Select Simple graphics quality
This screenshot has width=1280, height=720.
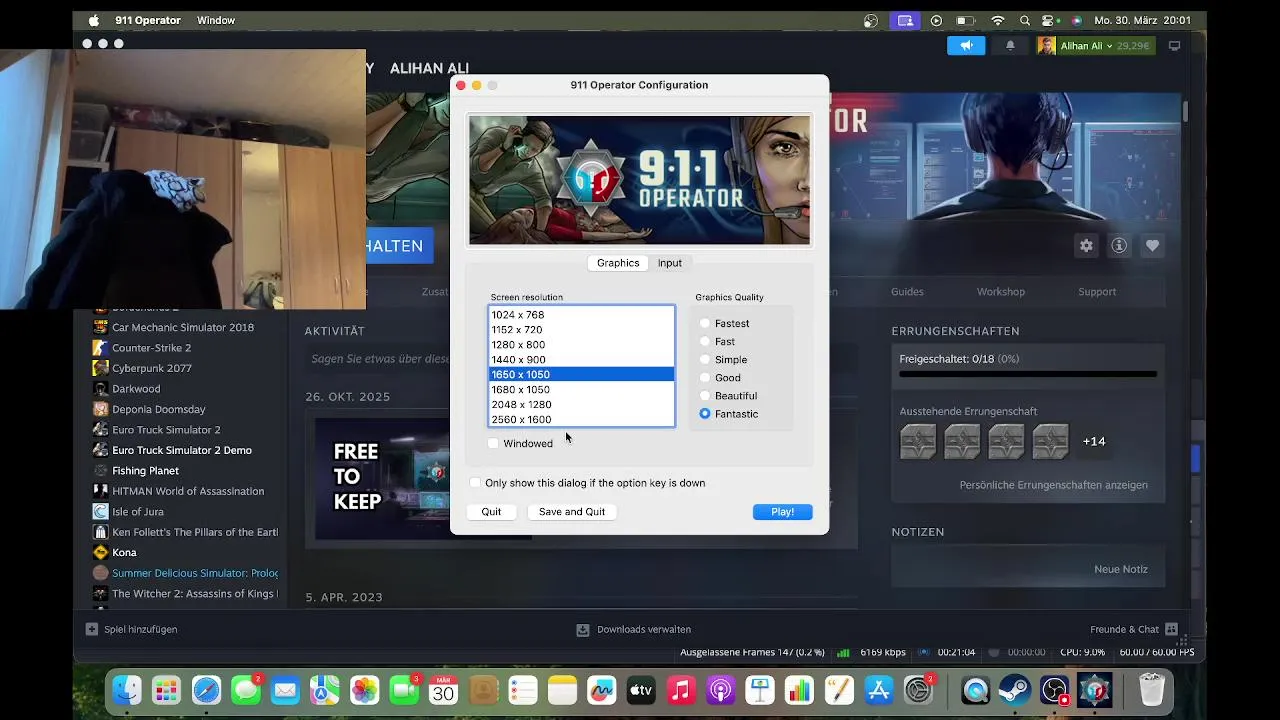pos(705,359)
